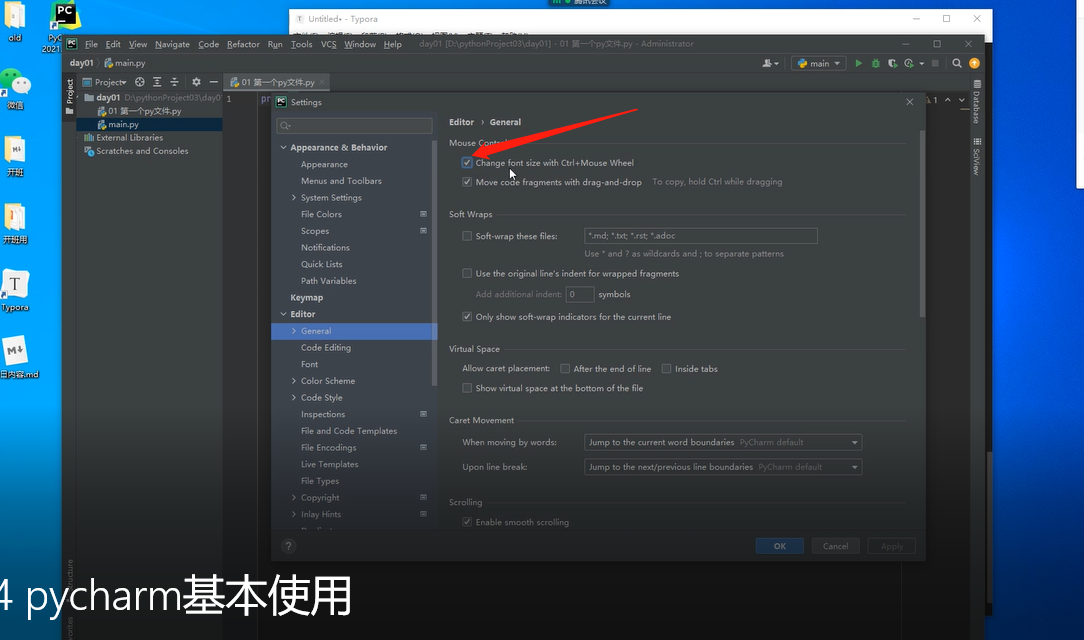Enable Soft-wrap these files checkbox

pyautogui.click(x=467, y=236)
